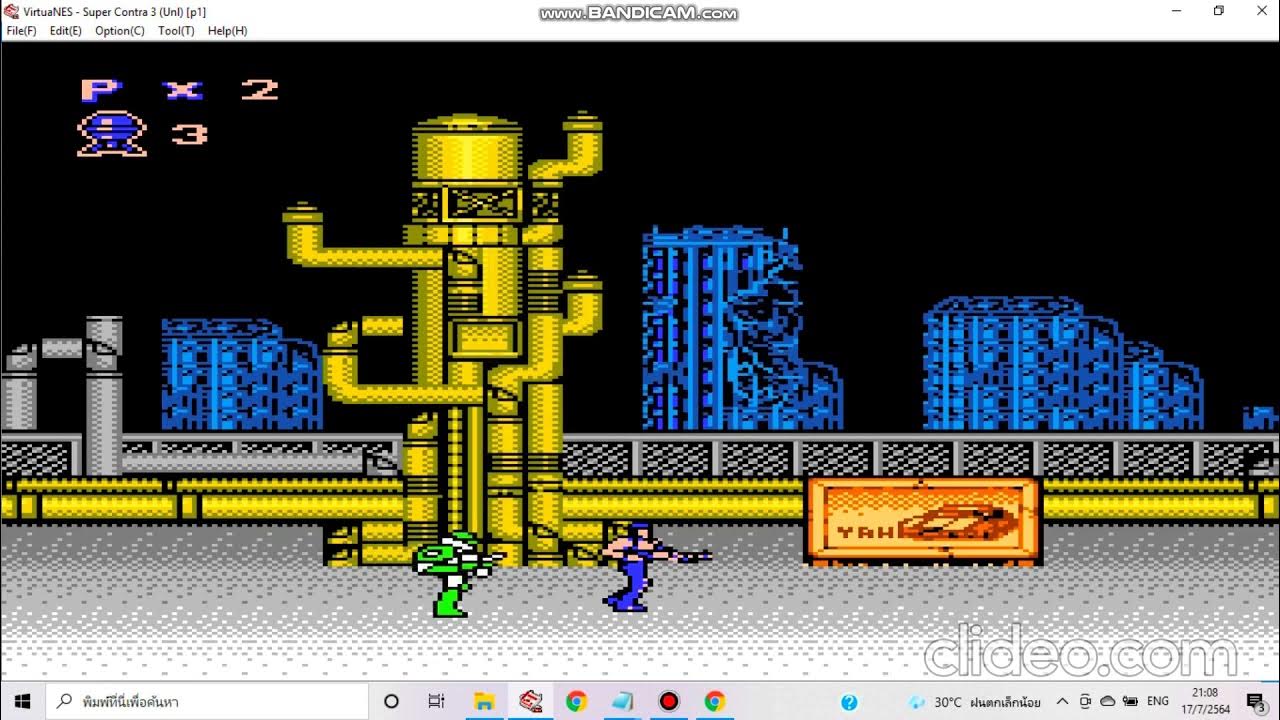Focus the taskbar search box
Viewport: 1280px width, 720px height.
coord(207,701)
